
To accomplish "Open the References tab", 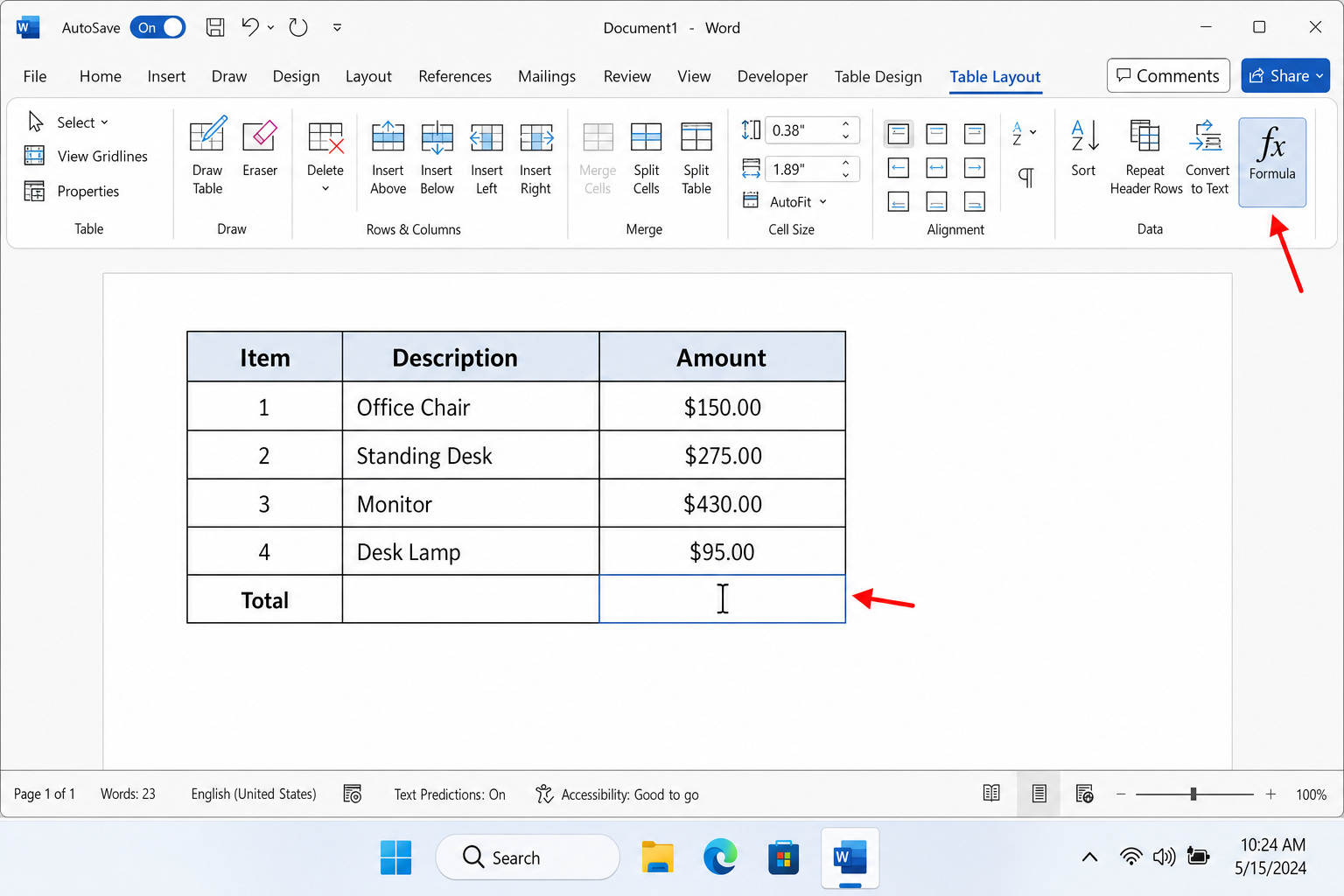I will [x=455, y=76].
